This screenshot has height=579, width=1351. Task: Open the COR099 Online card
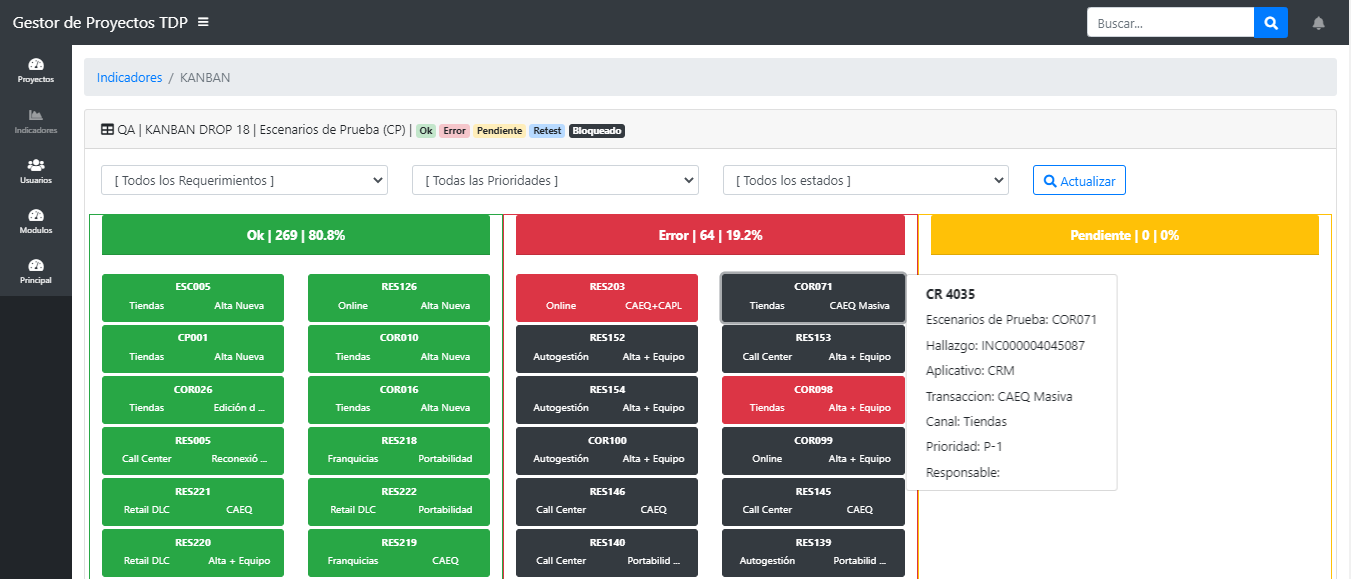813,450
